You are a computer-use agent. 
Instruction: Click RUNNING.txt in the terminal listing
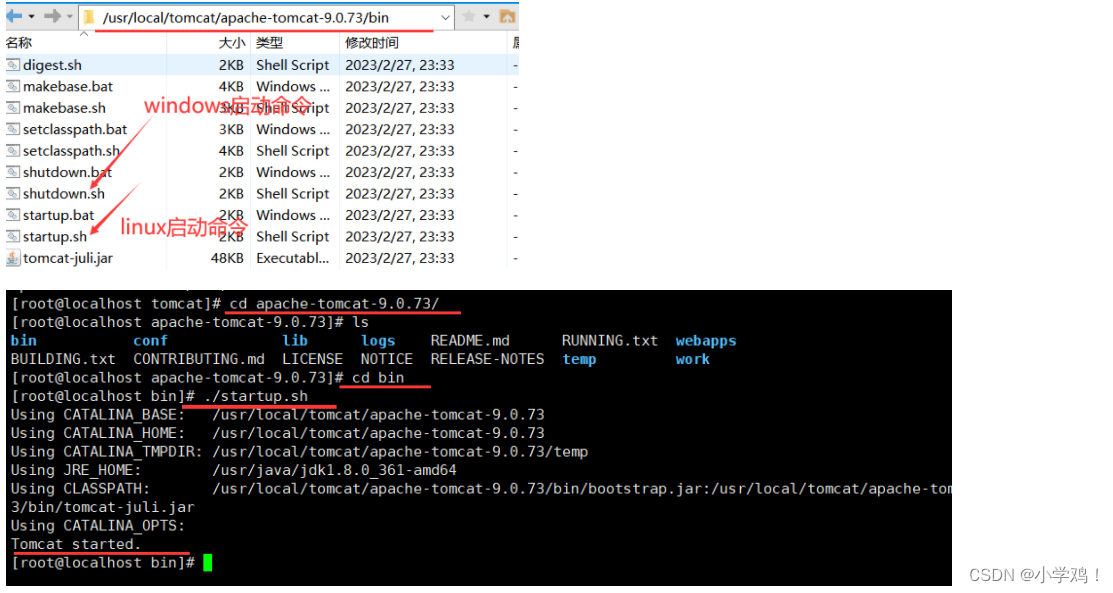[x=610, y=341]
